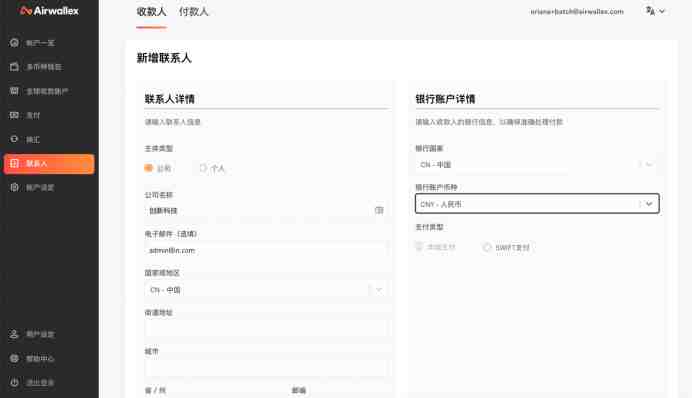Click the 邮编 field label
692x398 pixels.
click(299, 390)
